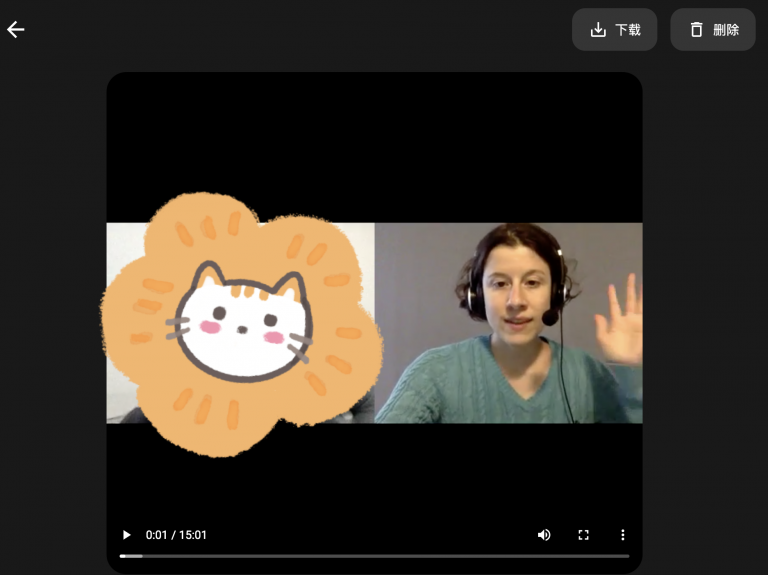The image size is (768, 575).
Task: Play the video
Action: [126, 535]
